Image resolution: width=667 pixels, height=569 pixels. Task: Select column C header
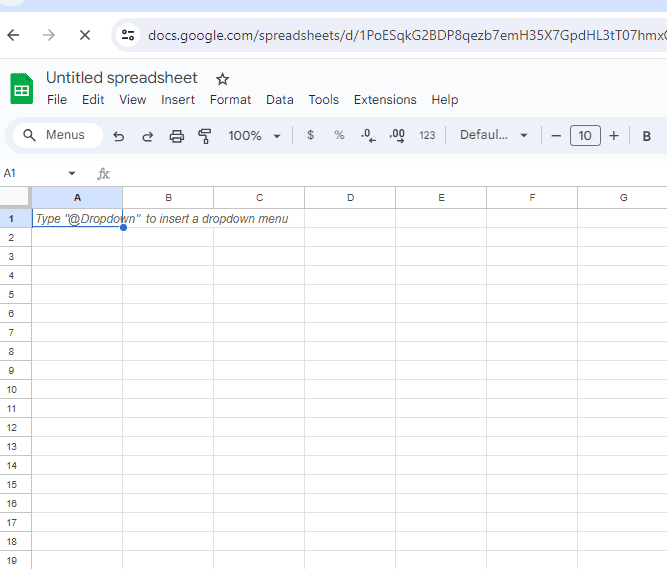click(259, 197)
